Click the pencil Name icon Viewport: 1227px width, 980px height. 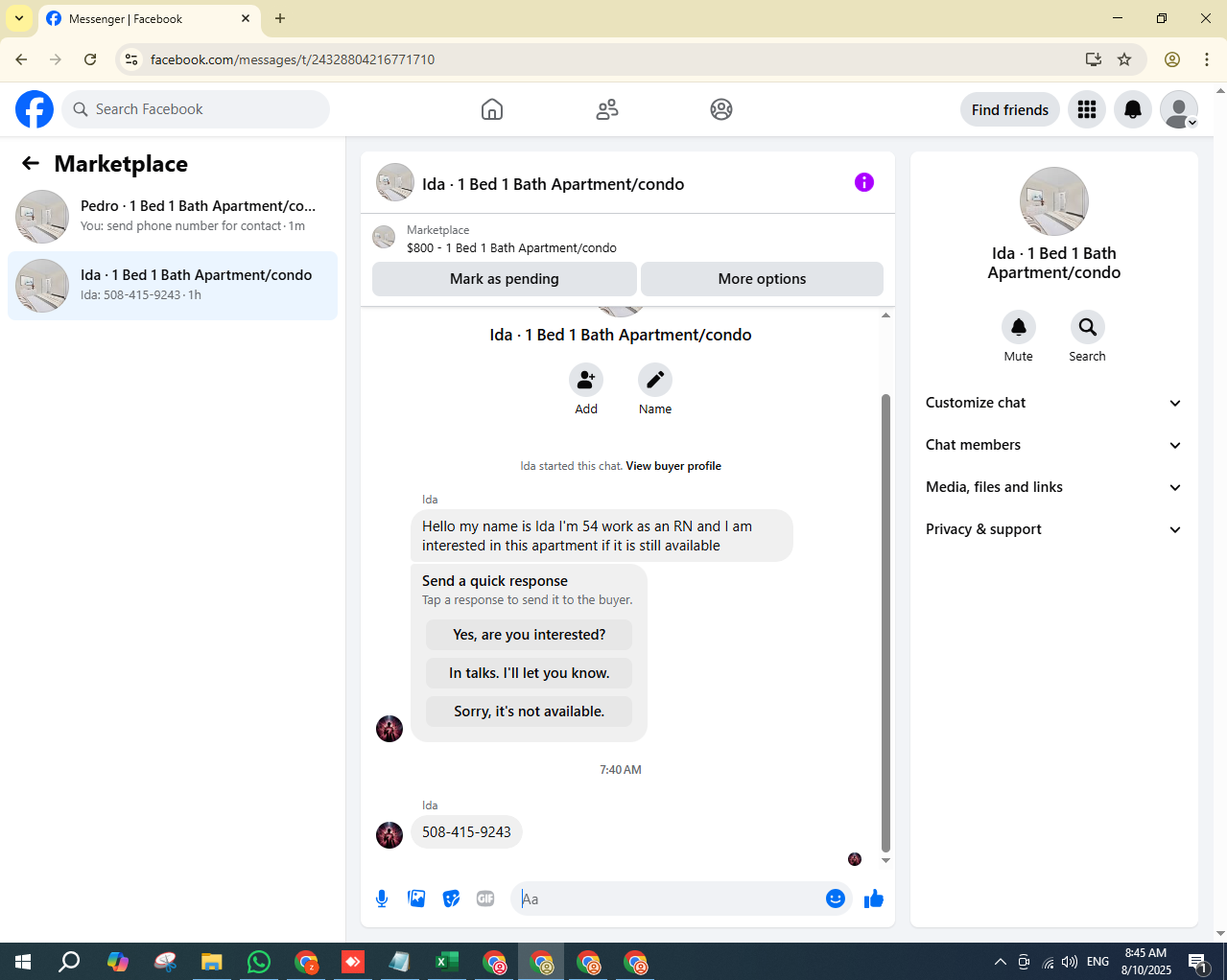coord(655,380)
